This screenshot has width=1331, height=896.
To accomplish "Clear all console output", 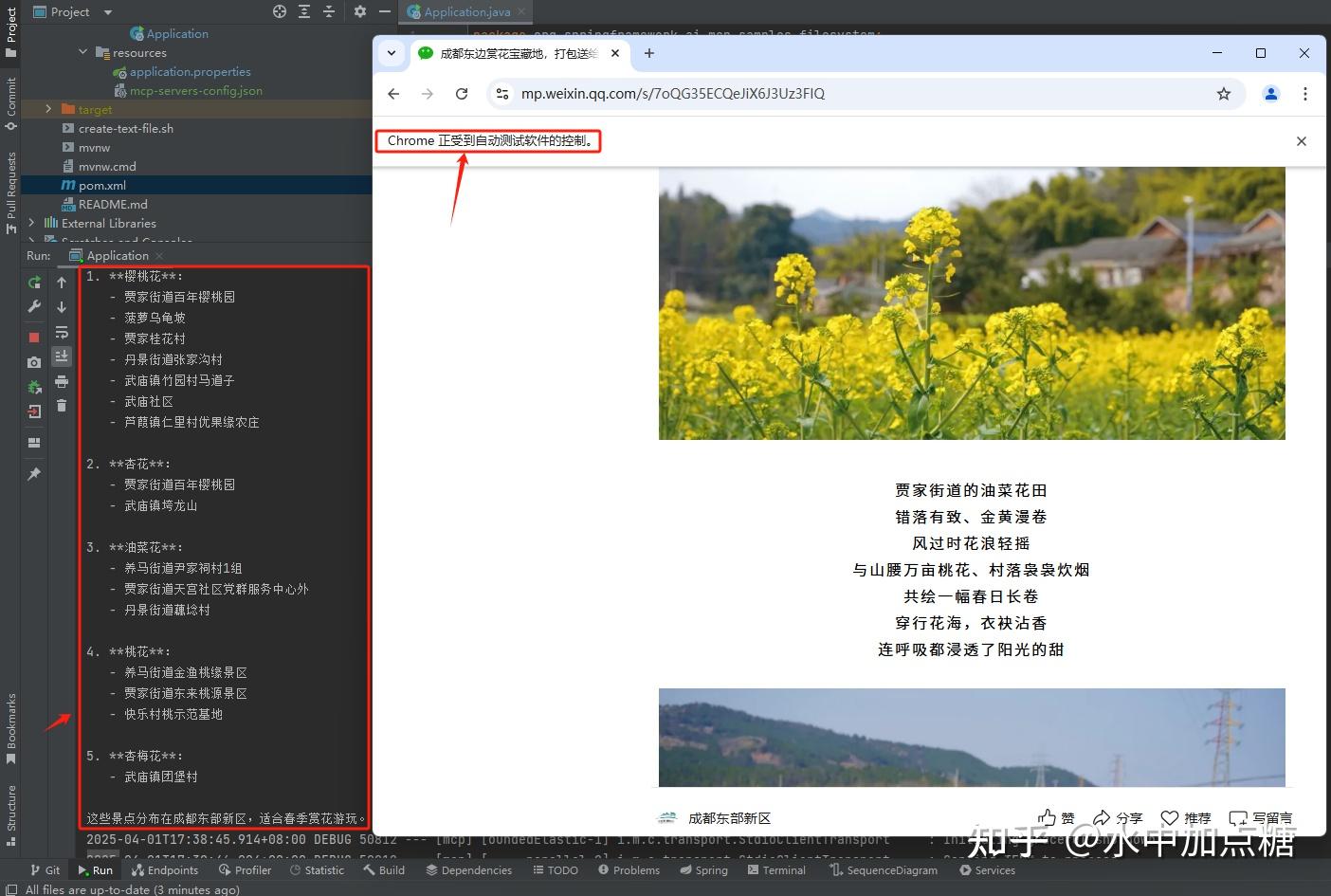I will coord(62,405).
